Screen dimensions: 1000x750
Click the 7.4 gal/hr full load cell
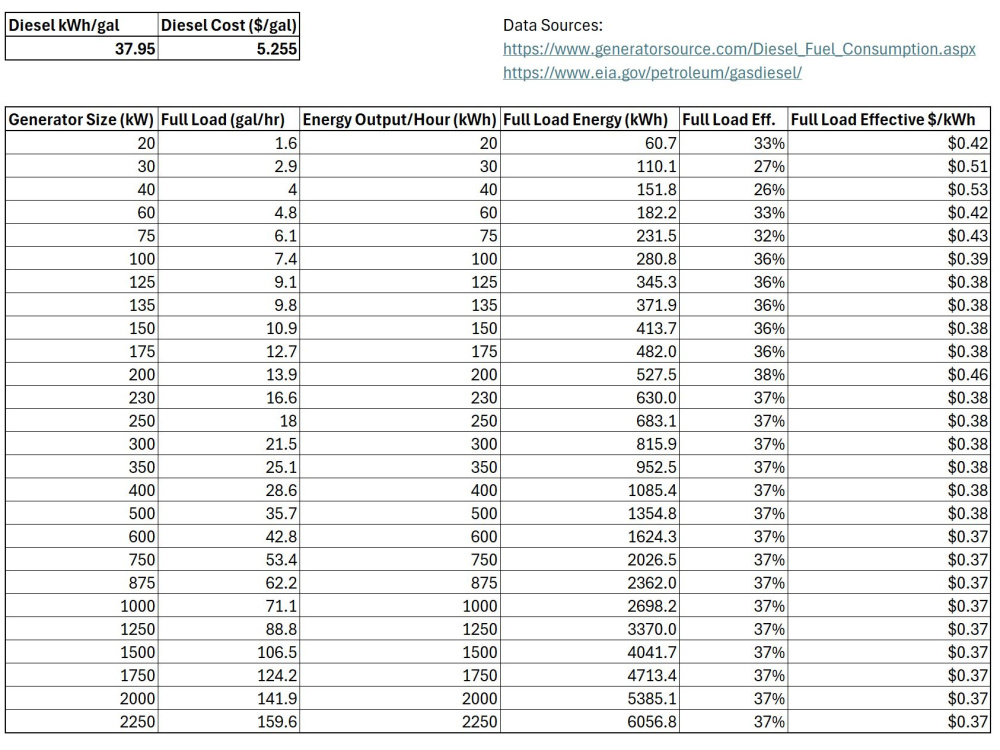click(x=229, y=258)
